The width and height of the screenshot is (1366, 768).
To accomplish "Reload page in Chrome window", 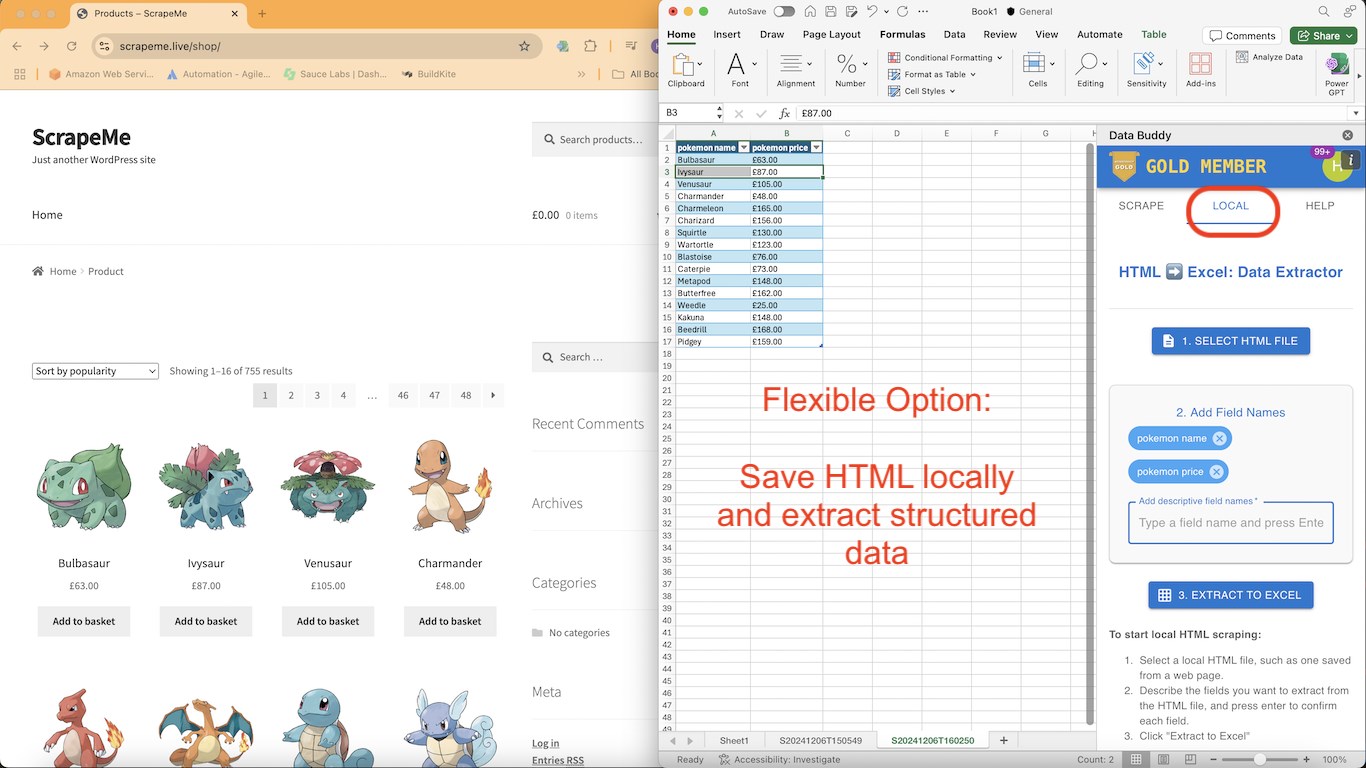I will point(71,46).
